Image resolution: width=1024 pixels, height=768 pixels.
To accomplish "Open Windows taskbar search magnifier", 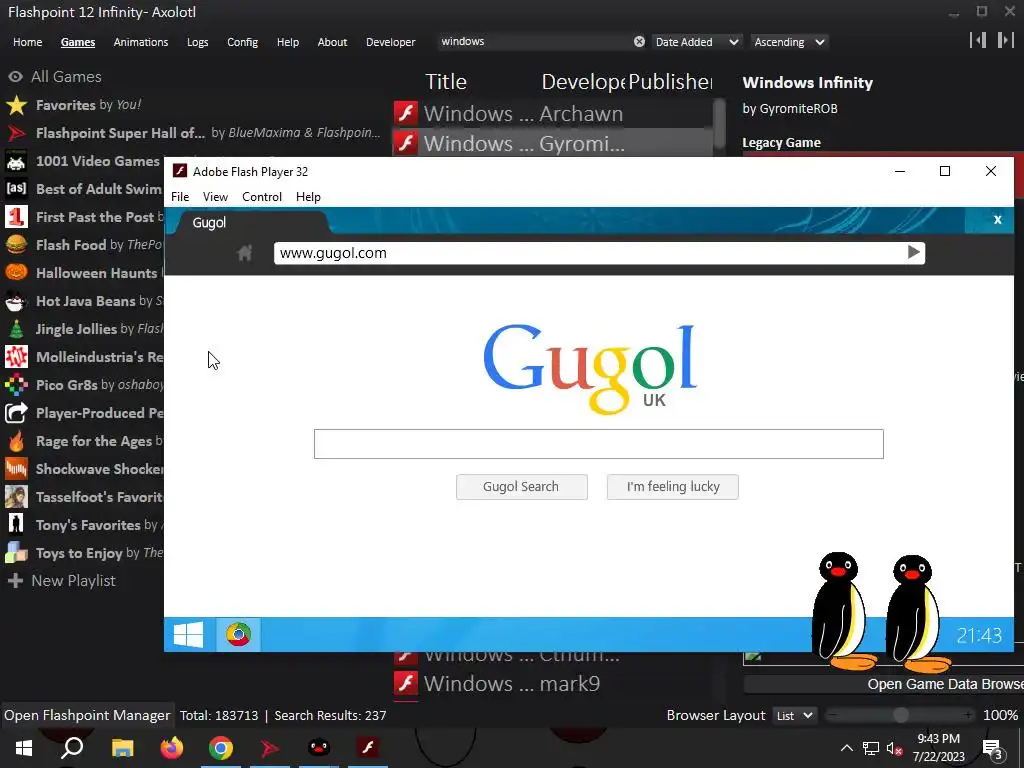I will (x=72, y=748).
